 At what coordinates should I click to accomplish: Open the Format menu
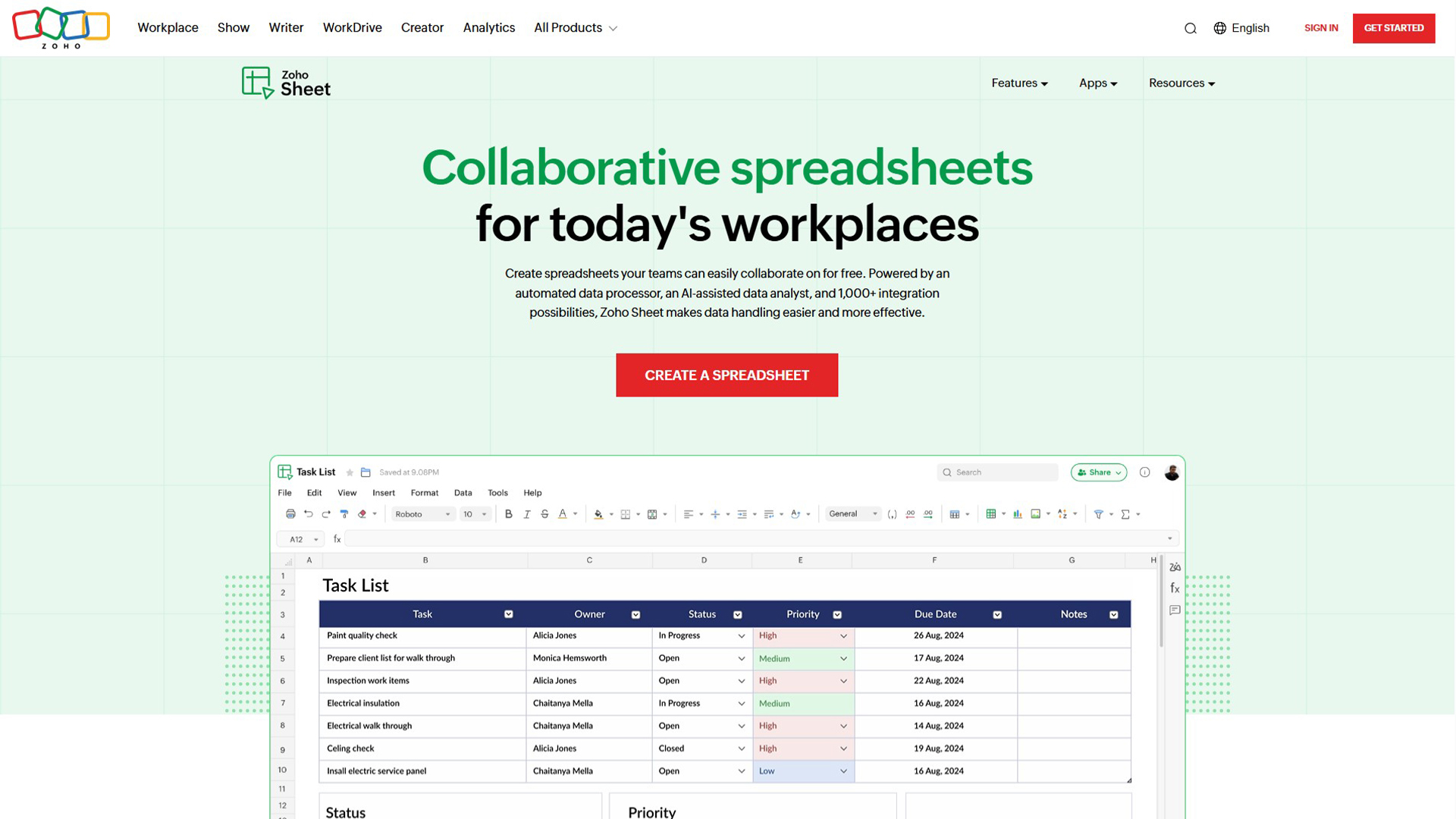[x=425, y=493]
